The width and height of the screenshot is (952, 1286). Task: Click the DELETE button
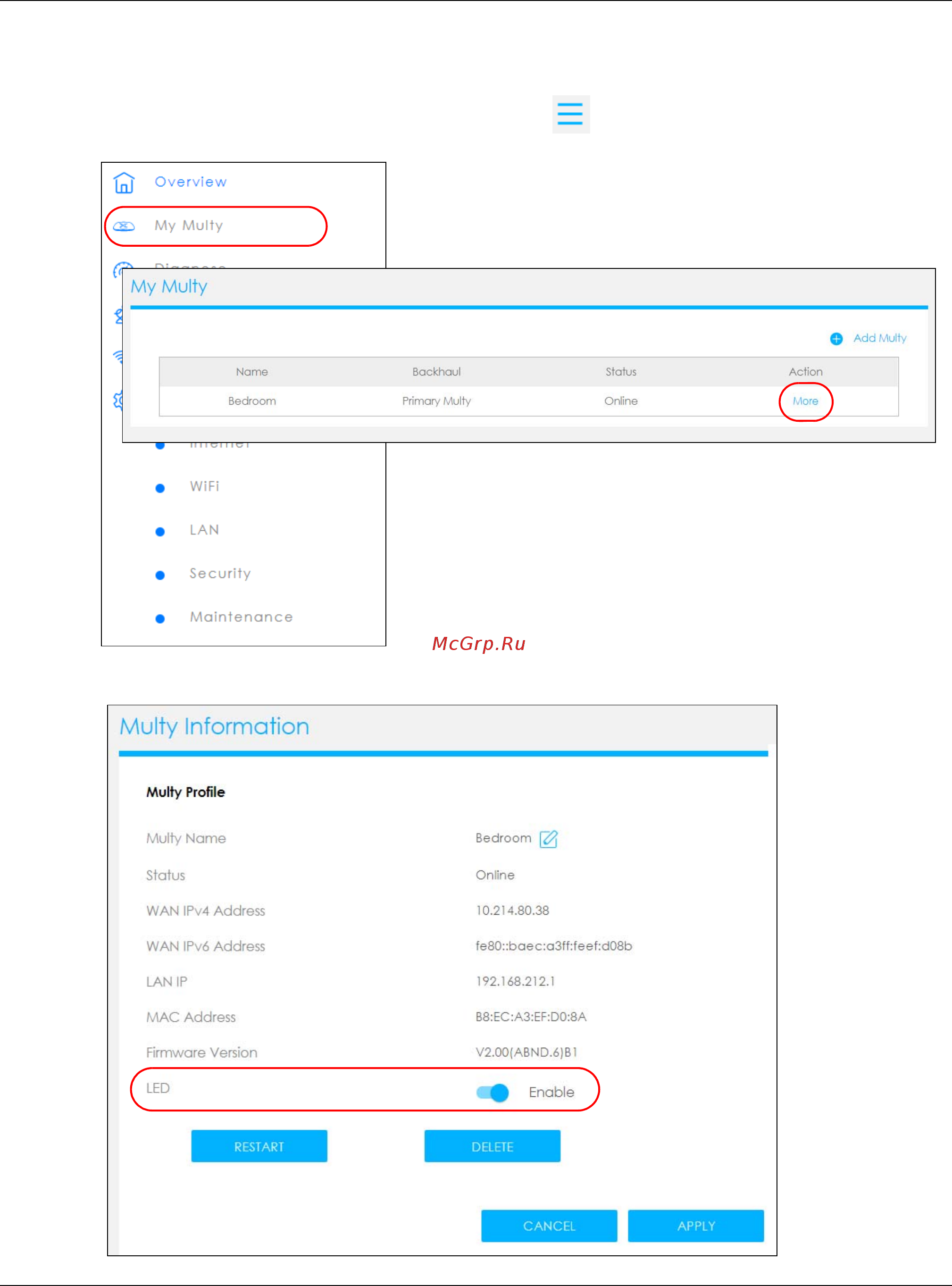coord(492,1146)
